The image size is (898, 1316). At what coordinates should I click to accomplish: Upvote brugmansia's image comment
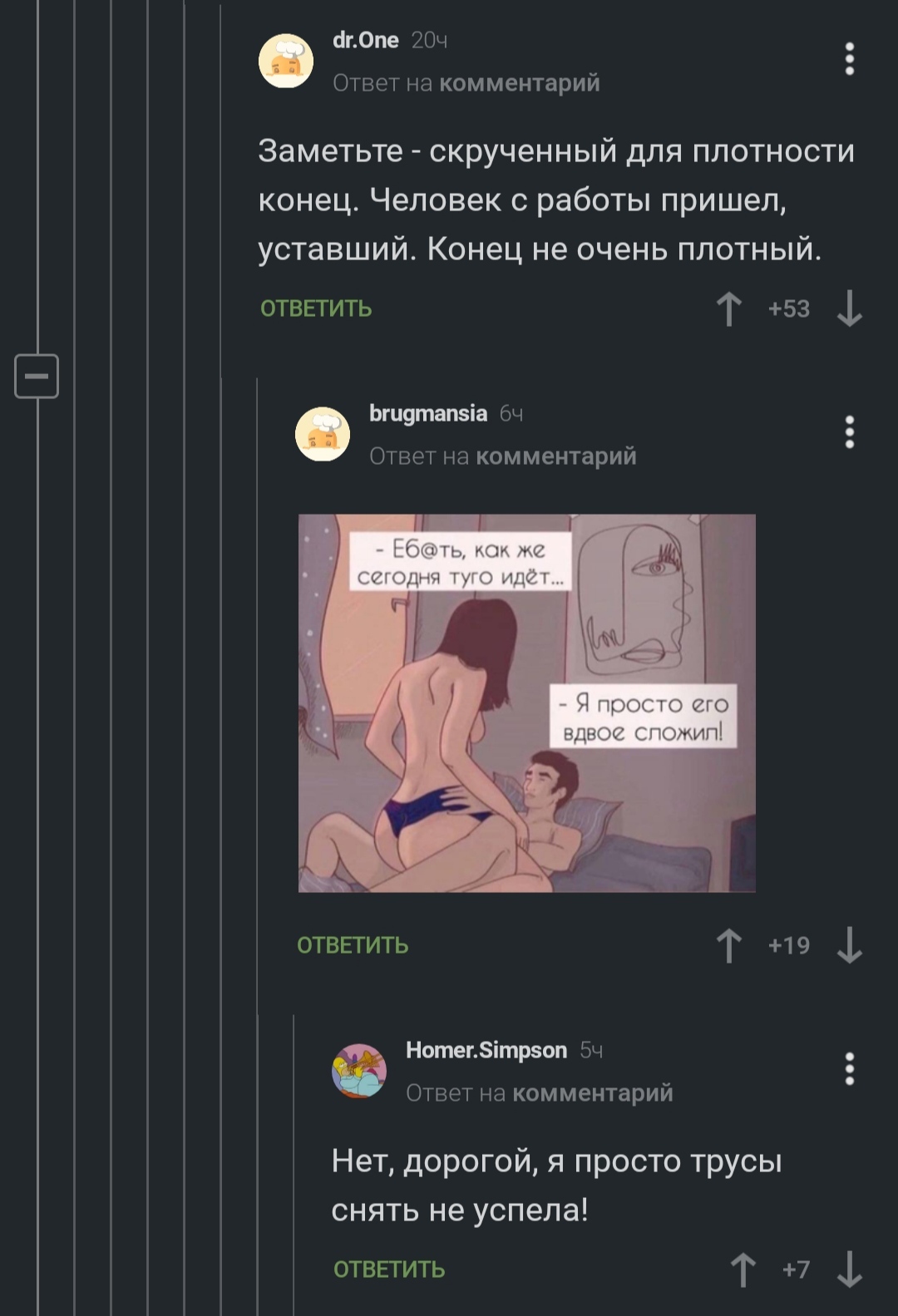click(729, 945)
